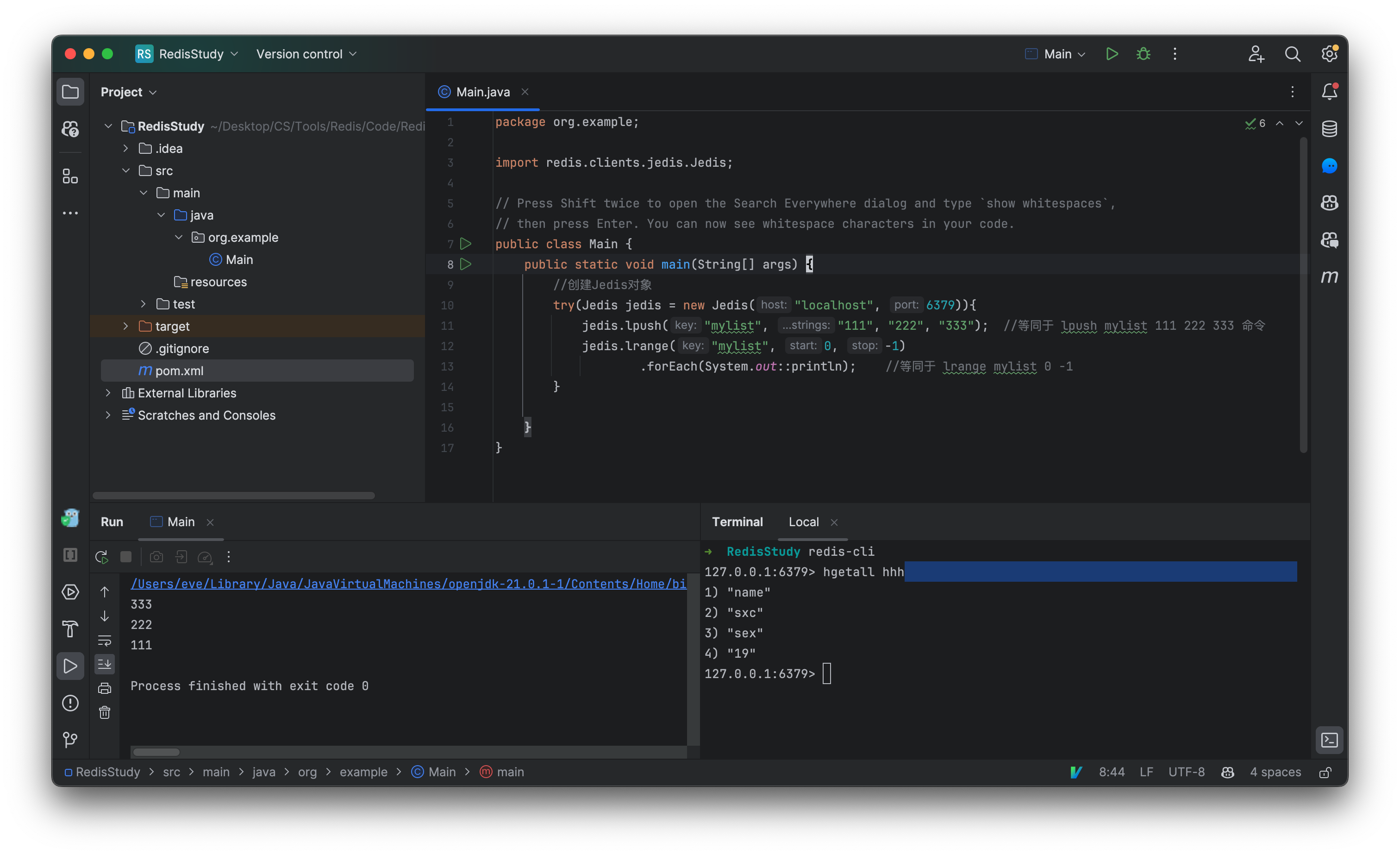Click the Run console horizontal scrollbar
This screenshot has height=855, width=1400.
pos(156,752)
